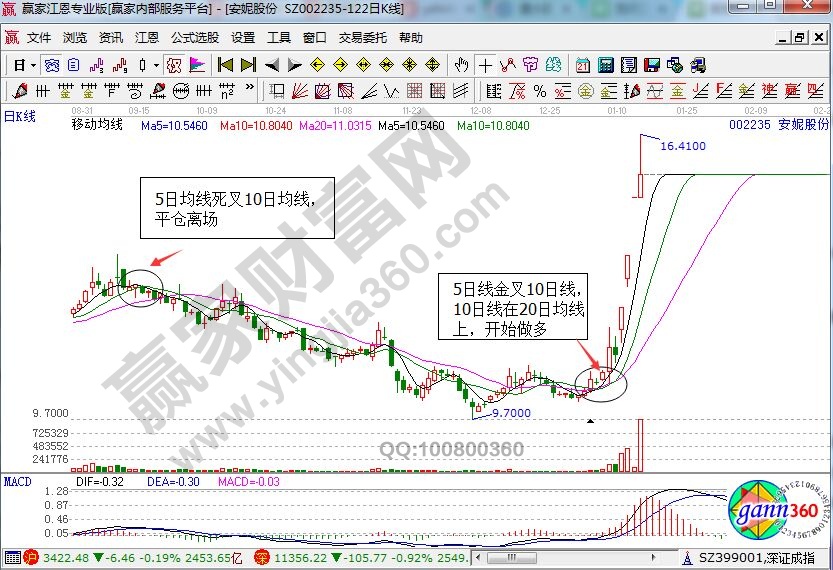Click the circled 金 golden icon
The height and width of the screenshot is (570, 833).
[585, 91]
